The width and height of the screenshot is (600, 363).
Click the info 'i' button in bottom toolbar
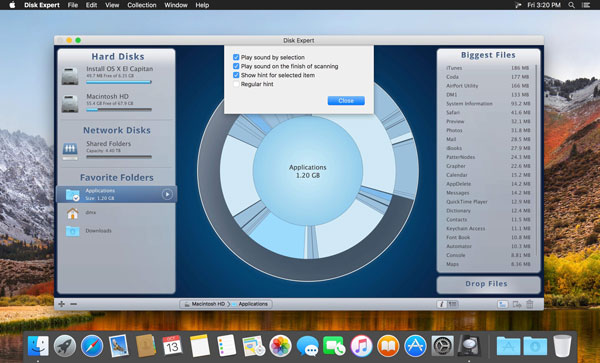pos(442,304)
